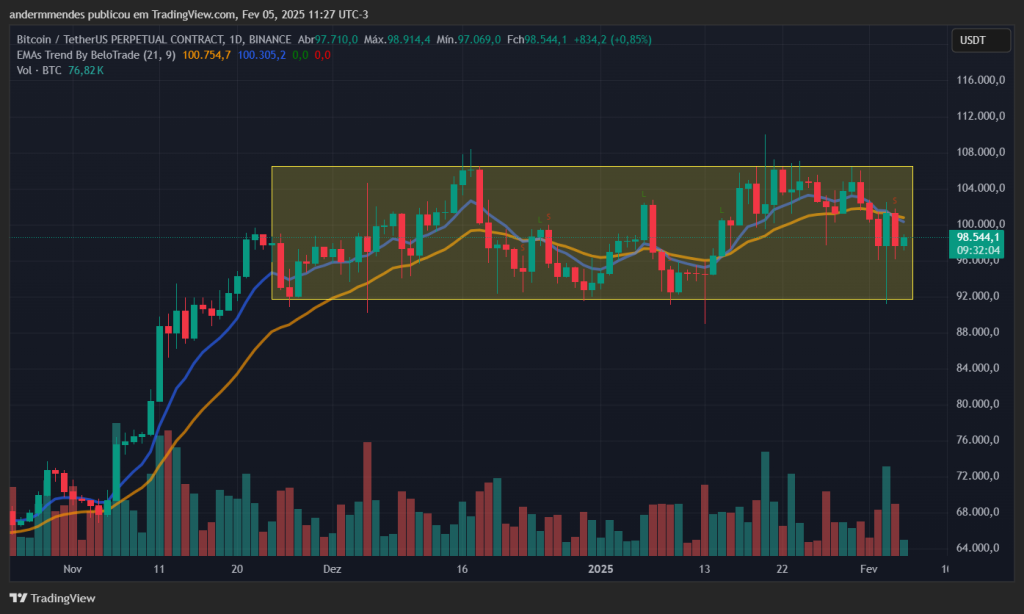Viewport: 1024px width, 614px height.
Task: Click the 72.000,0 price axis label
Action: (978, 476)
